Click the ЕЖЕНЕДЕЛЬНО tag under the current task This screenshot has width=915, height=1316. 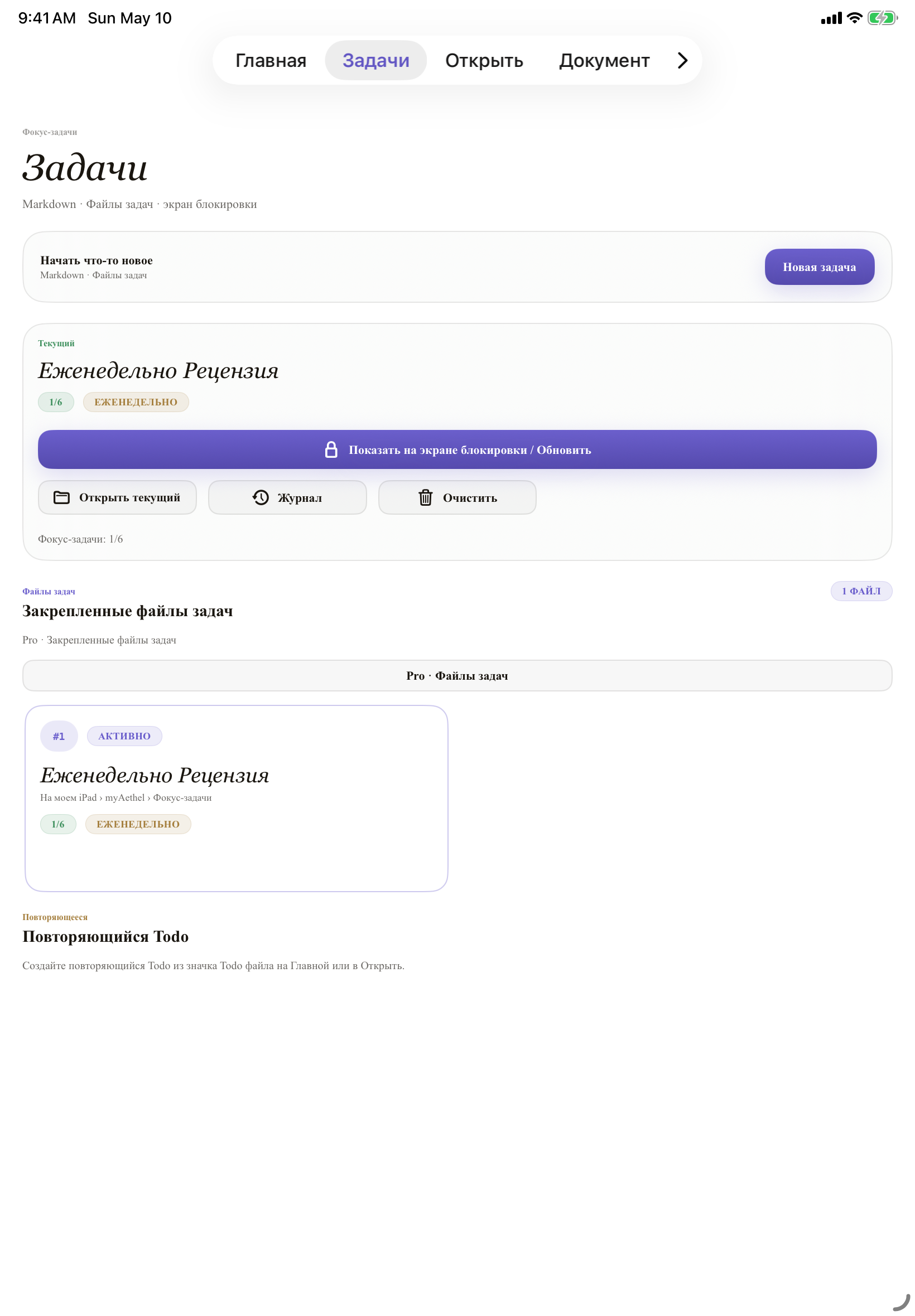click(x=136, y=402)
